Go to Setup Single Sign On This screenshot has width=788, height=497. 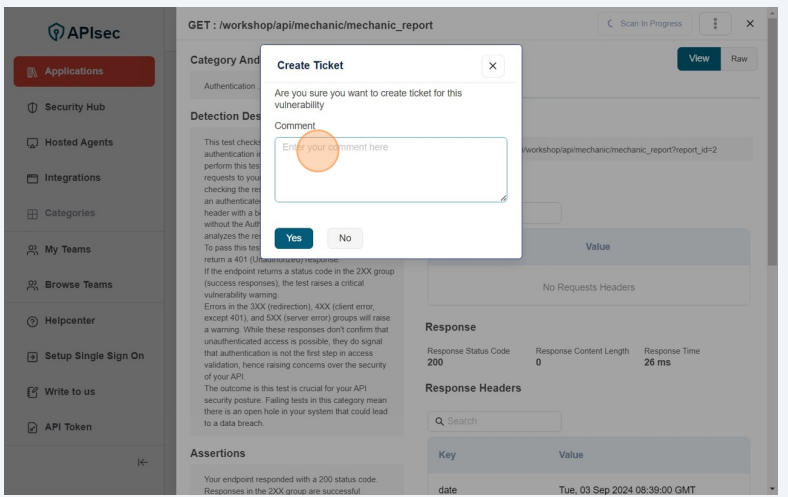[x=93, y=356]
